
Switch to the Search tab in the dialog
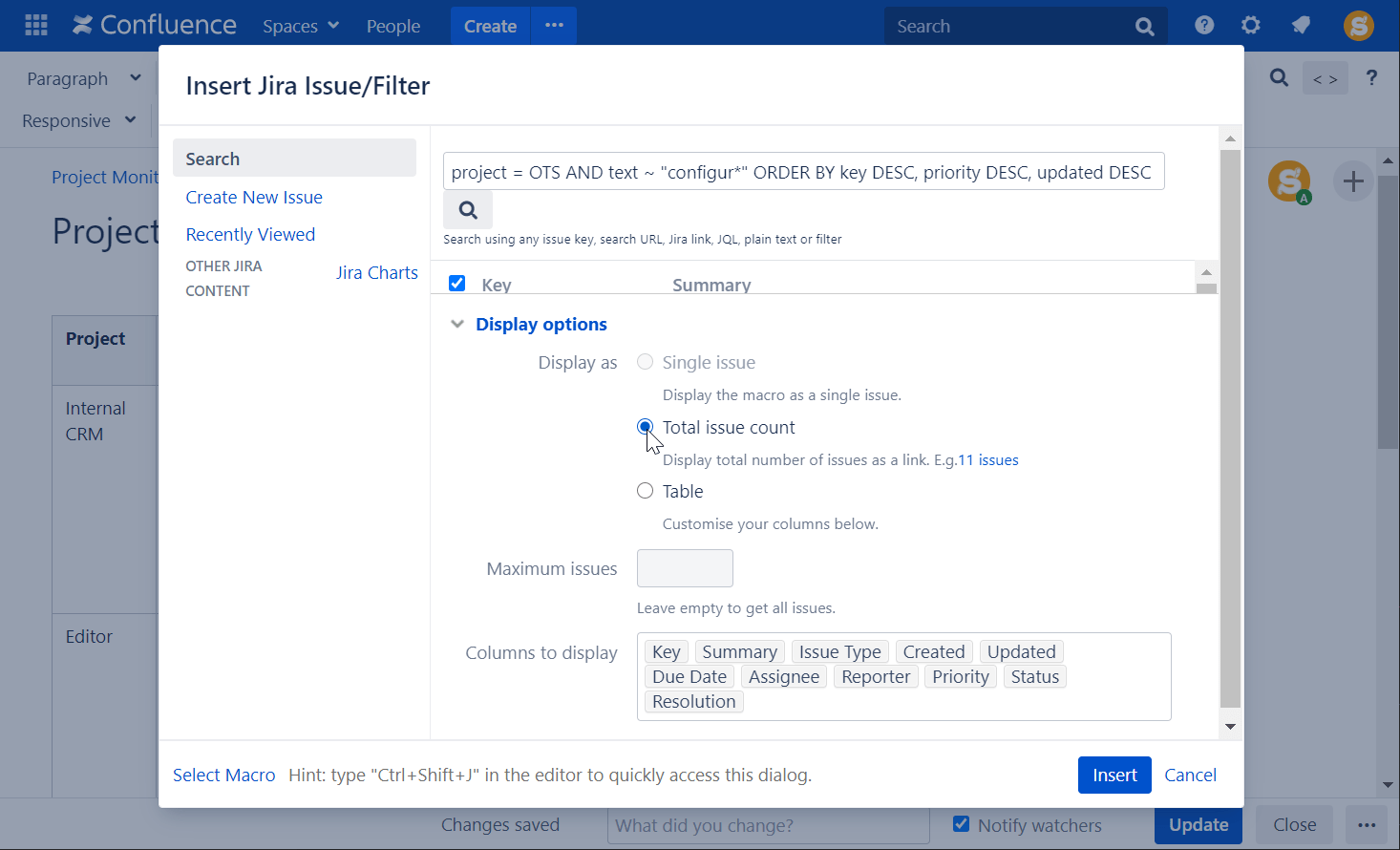[x=212, y=158]
